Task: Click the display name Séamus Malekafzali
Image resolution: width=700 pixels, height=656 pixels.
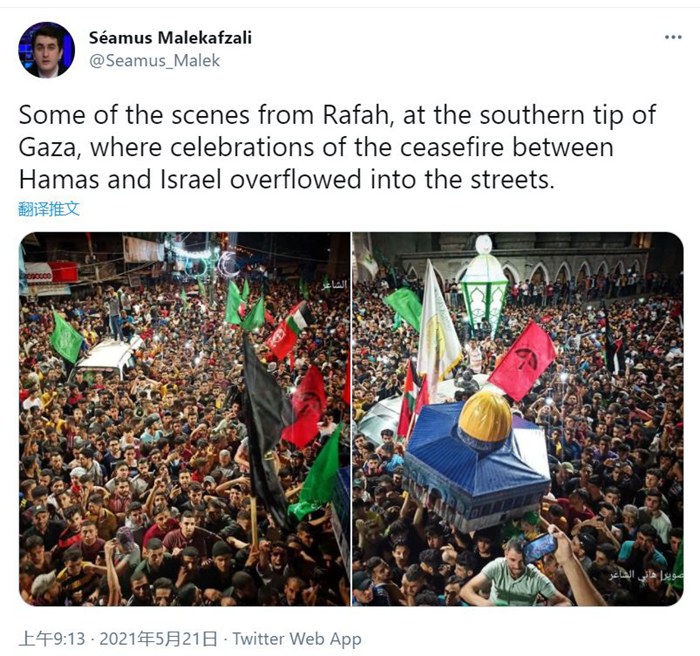Action: pos(170,38)
